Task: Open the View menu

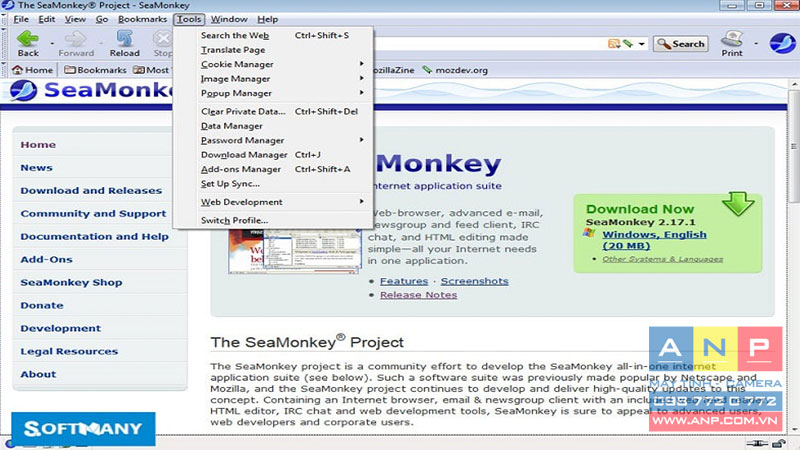Action: click(x=75, y=19)
